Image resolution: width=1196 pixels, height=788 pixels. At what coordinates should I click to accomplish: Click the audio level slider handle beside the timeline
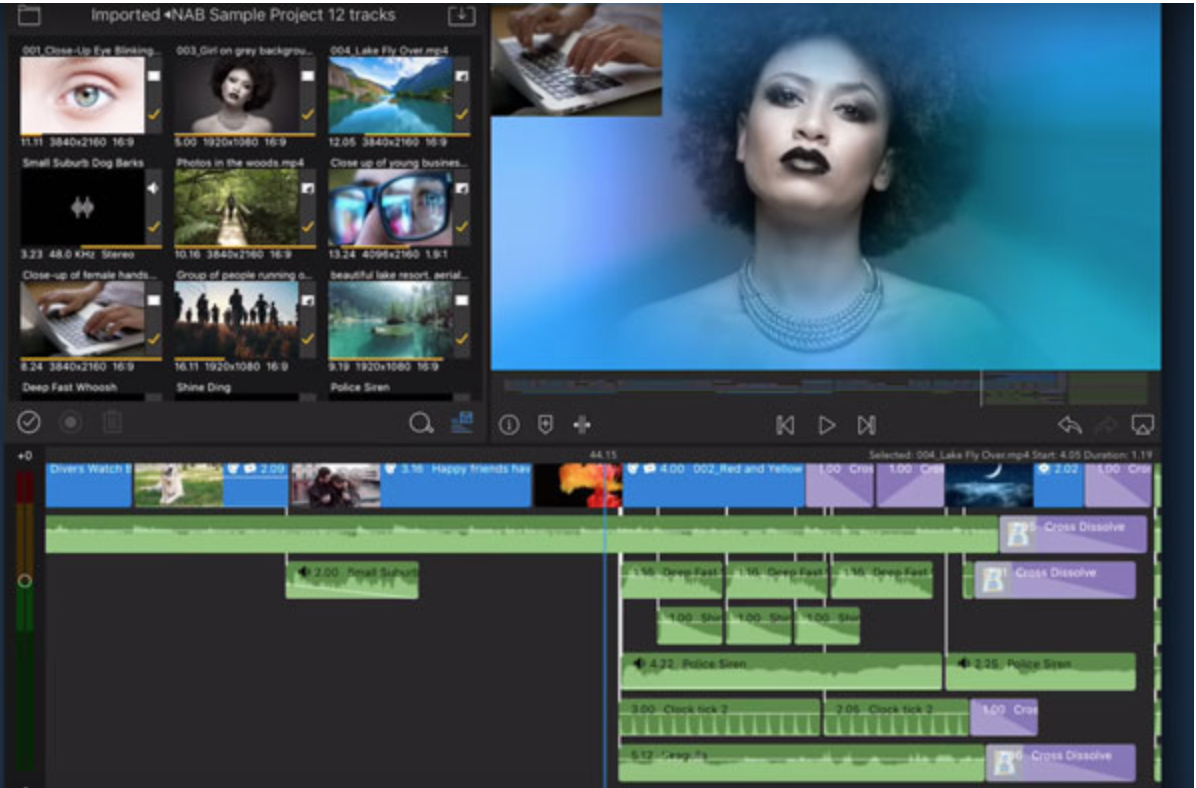25,580
